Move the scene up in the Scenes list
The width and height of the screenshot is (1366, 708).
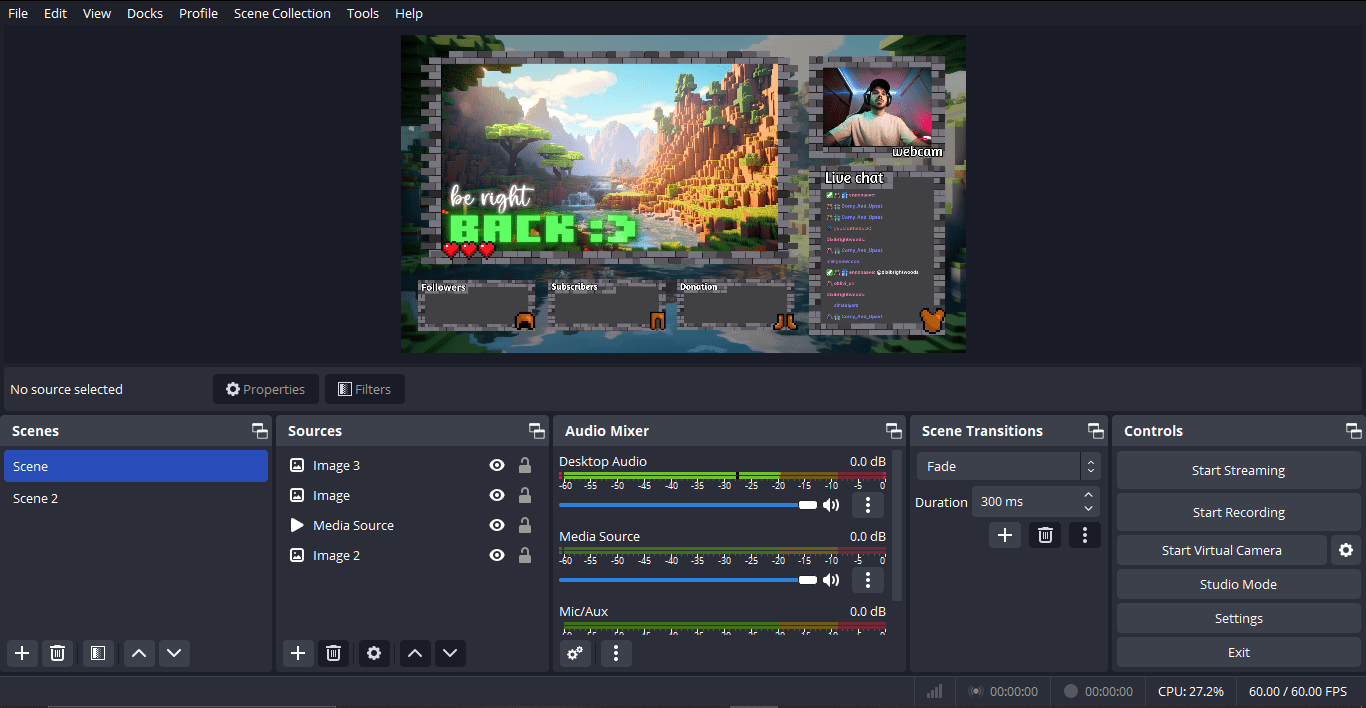click(x=139, y=653)
